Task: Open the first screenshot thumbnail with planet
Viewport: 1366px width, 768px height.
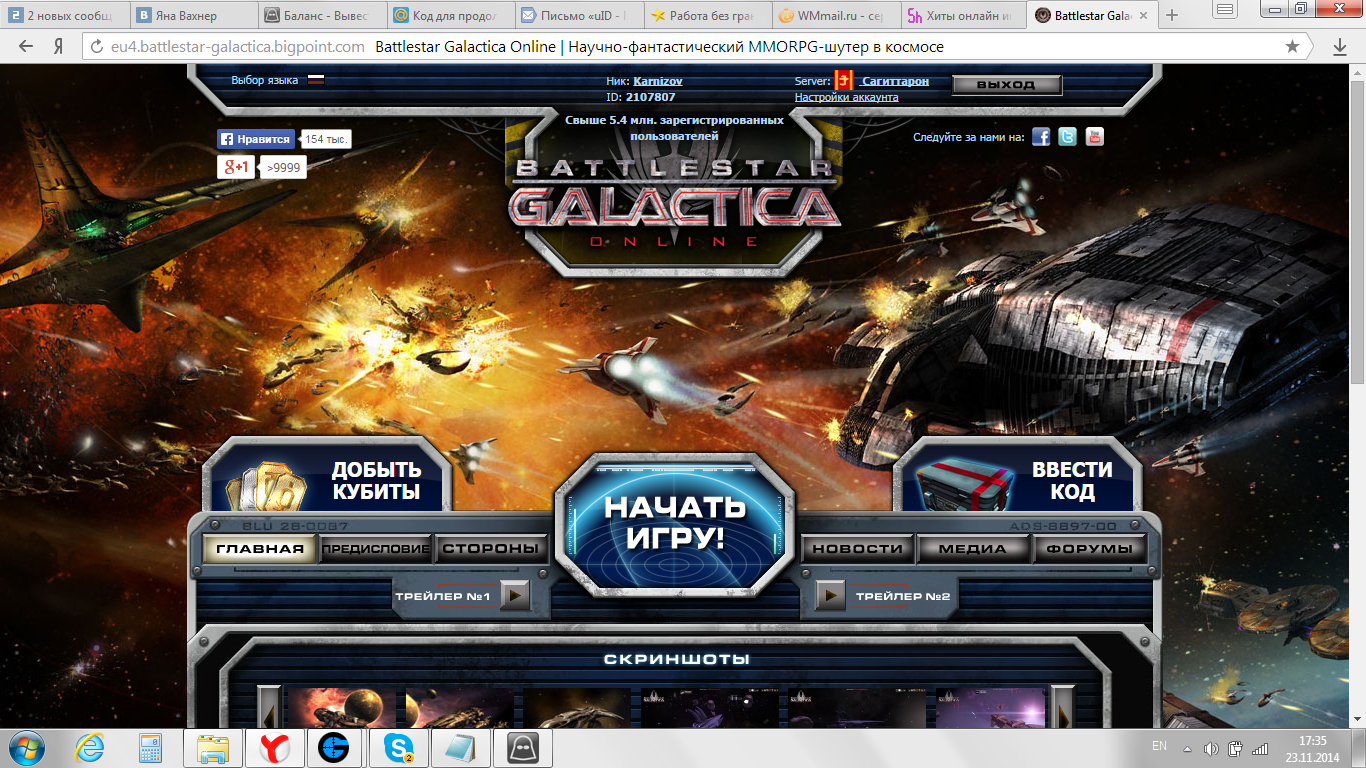Action: [341, 707]
